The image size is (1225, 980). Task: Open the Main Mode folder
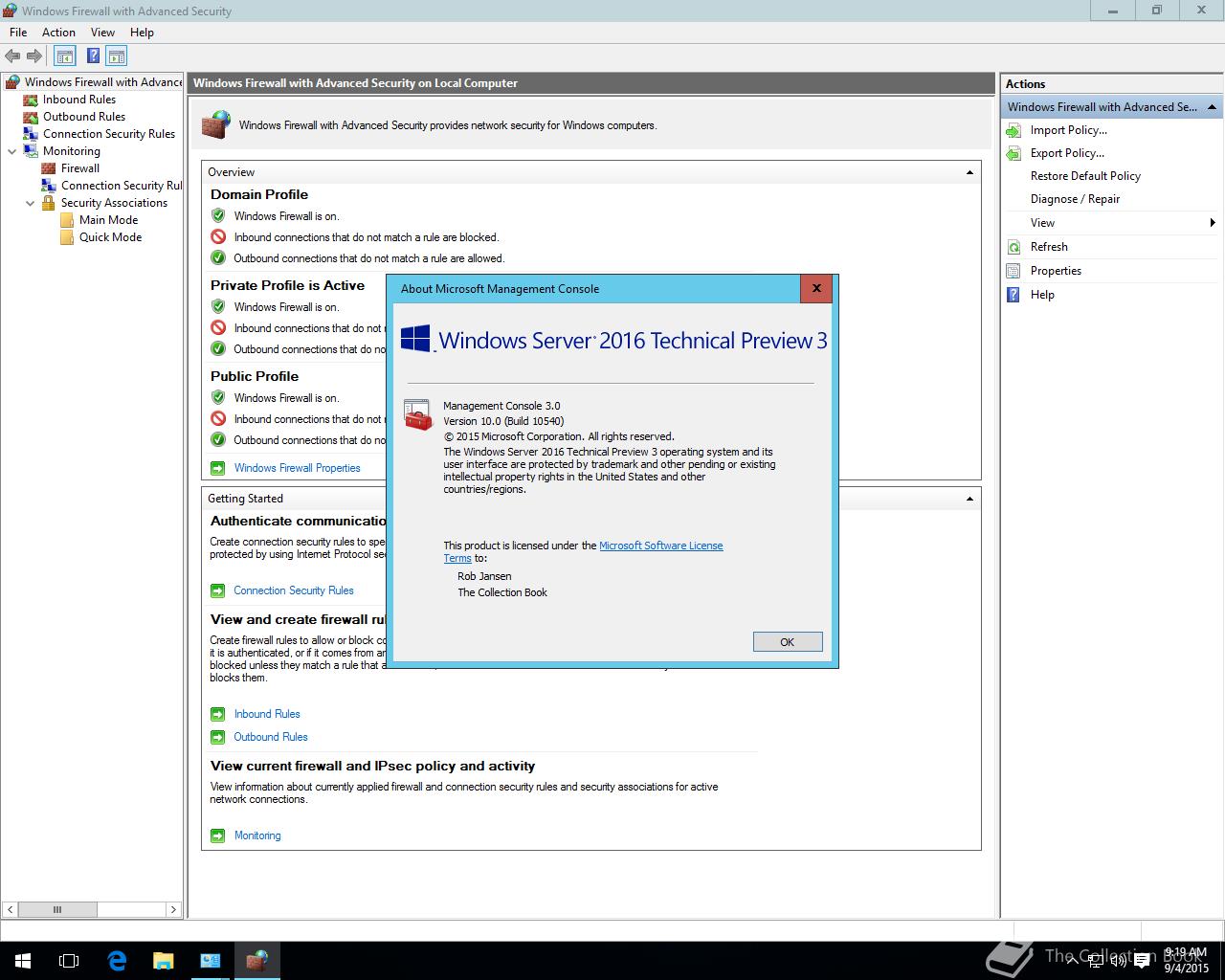(108, 220)
